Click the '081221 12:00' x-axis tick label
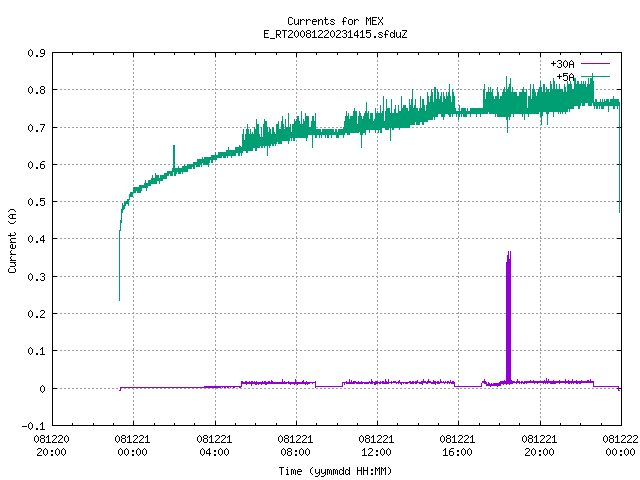 (x=376, y=446)
